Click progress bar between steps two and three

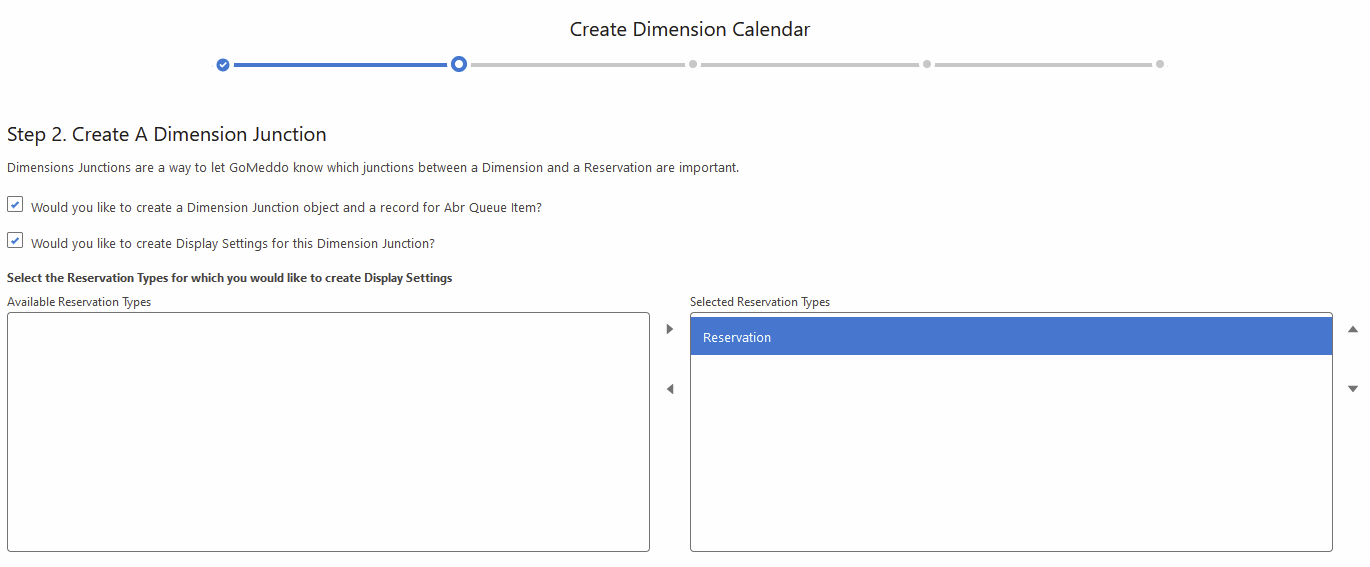(x=577, y=65)
